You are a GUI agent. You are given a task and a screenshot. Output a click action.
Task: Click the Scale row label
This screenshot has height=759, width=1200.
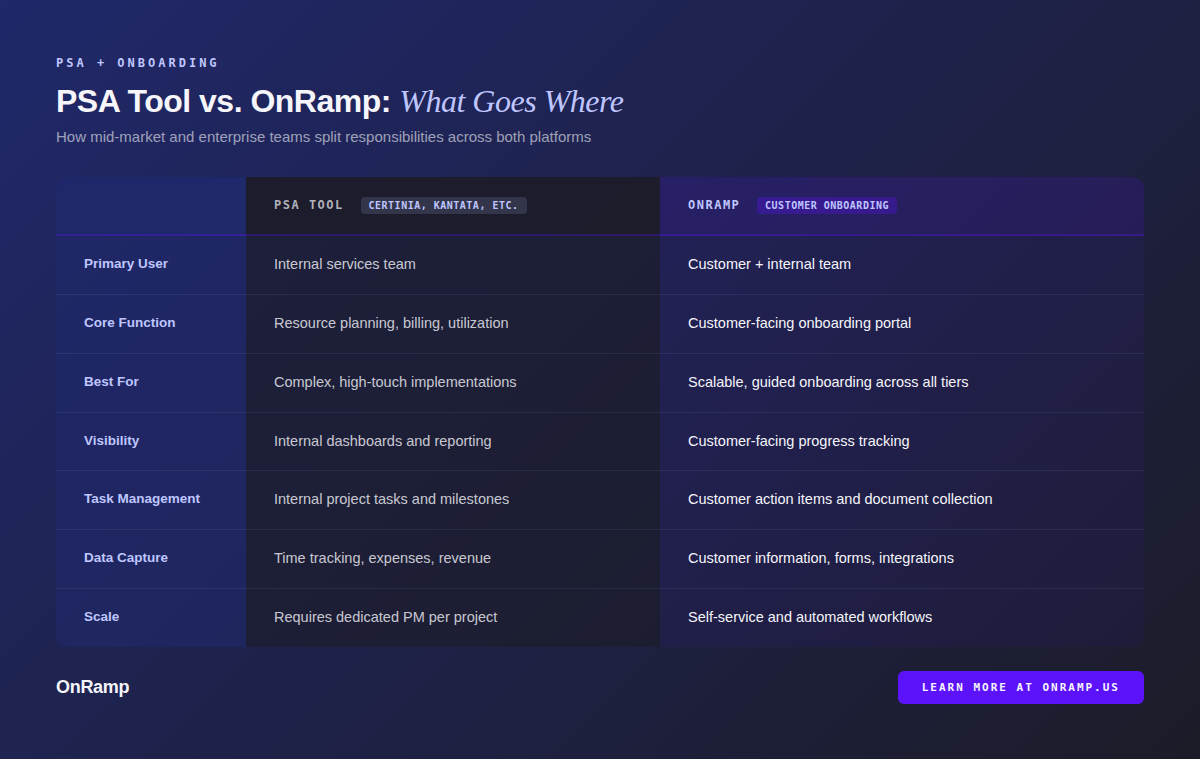pos(101,617)
